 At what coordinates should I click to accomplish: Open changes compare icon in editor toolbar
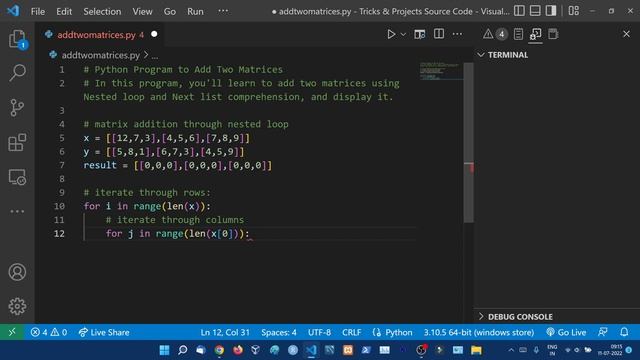(420, 34)
